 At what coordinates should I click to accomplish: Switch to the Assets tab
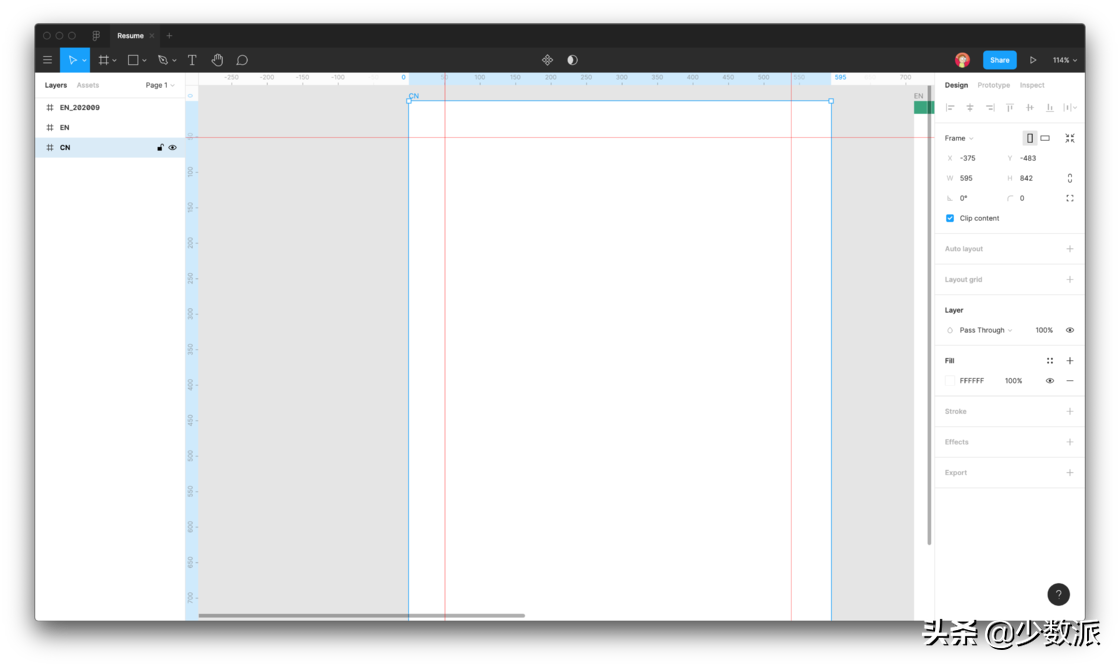coord(88,85)
